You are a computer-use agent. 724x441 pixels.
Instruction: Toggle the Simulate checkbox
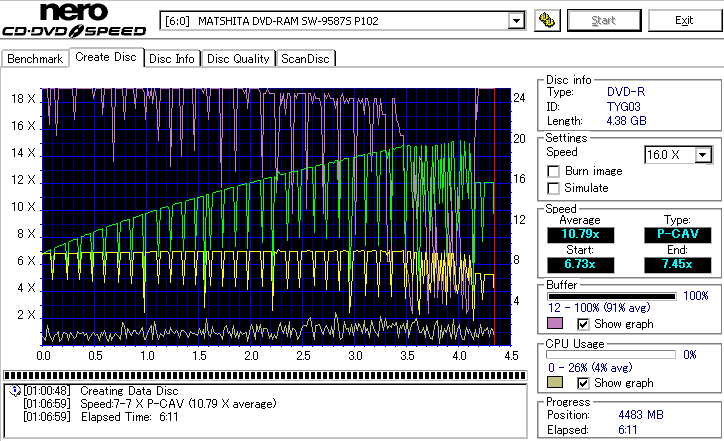click(554, 188)
